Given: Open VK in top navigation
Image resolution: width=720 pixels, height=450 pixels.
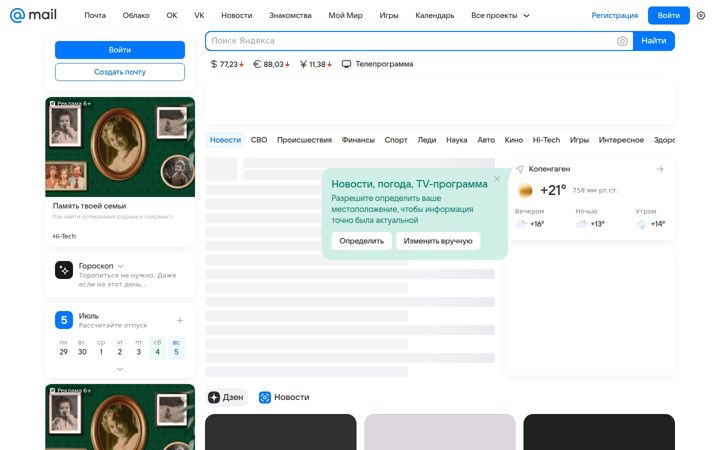Looking at the screenshot, I should 199,15.
